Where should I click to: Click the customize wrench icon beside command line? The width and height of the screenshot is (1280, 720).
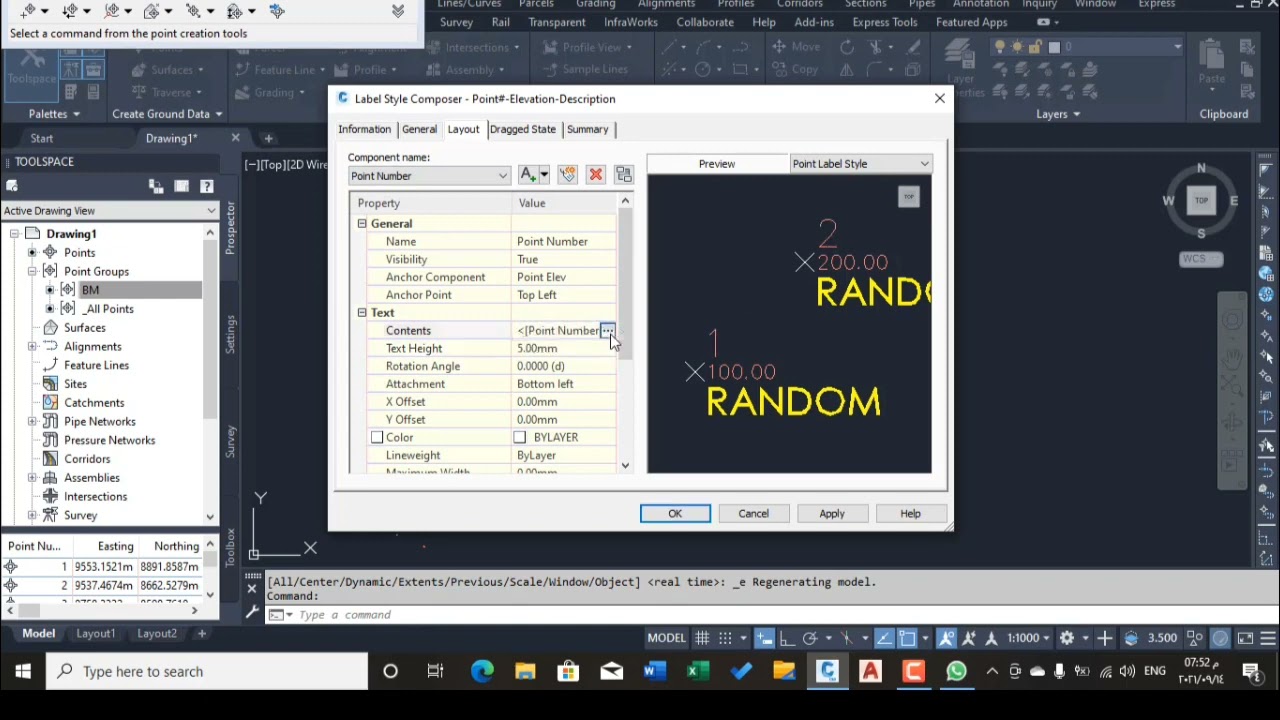(x=252, y=614)
